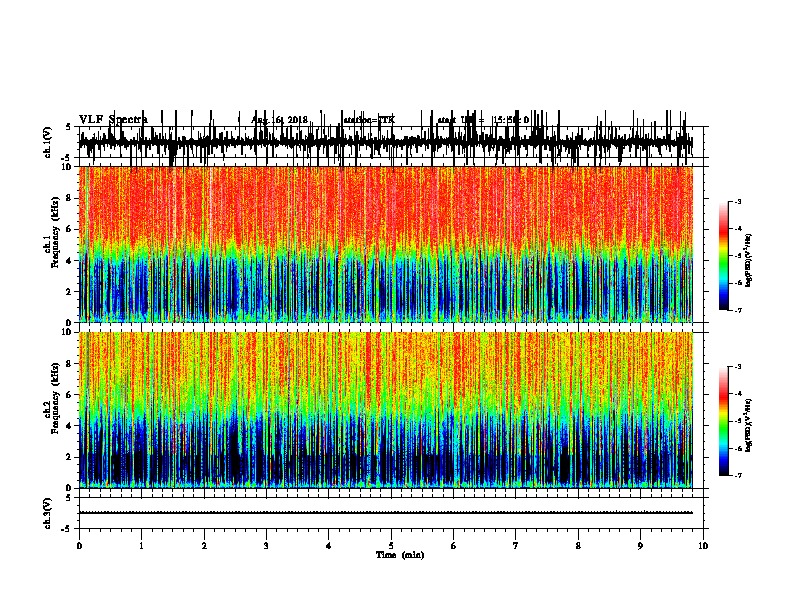Click the 'VLF Spectra' title text
792x612 pixels.
(x=113, y=120)
